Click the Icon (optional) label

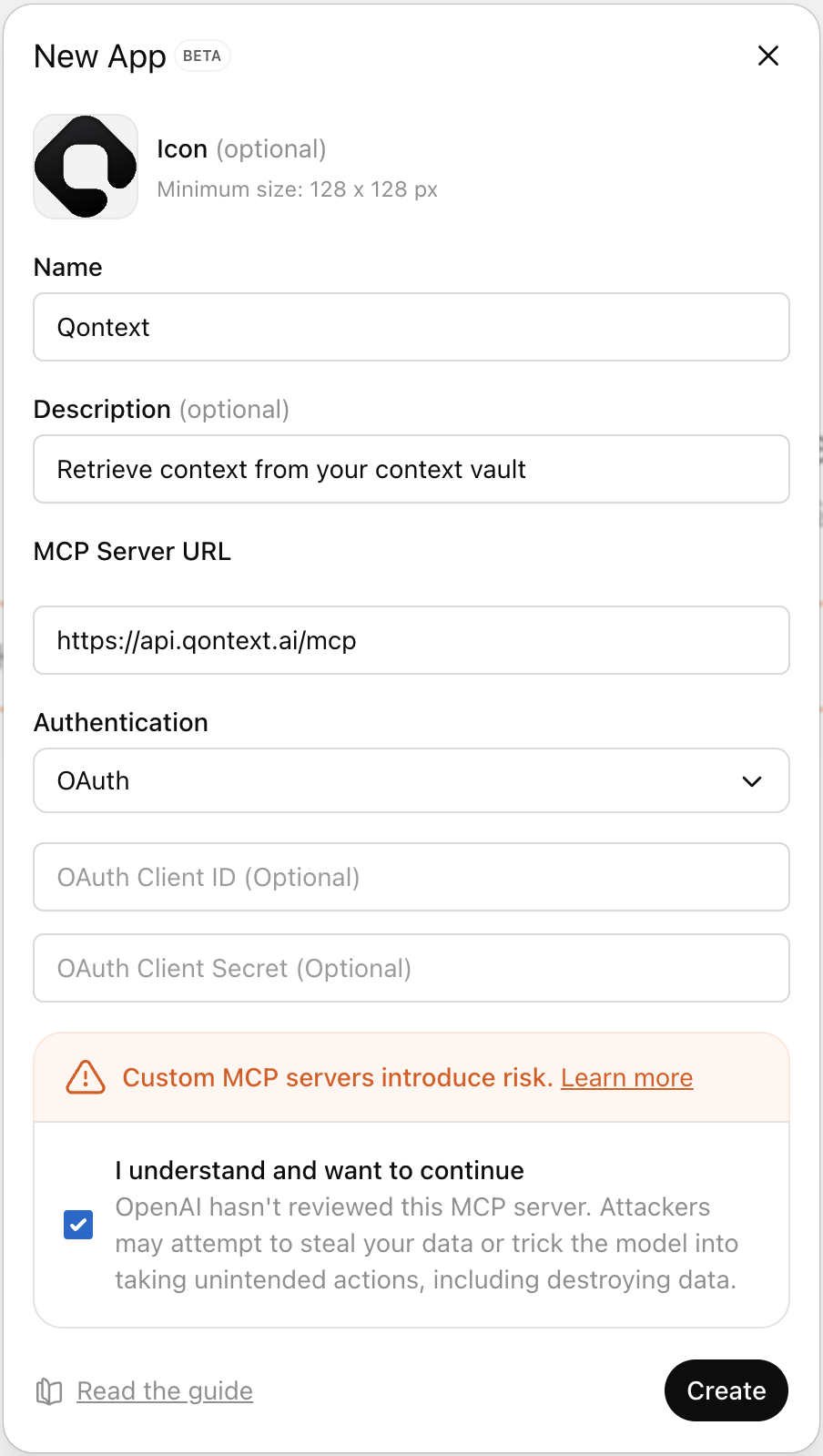coord(241,148)
